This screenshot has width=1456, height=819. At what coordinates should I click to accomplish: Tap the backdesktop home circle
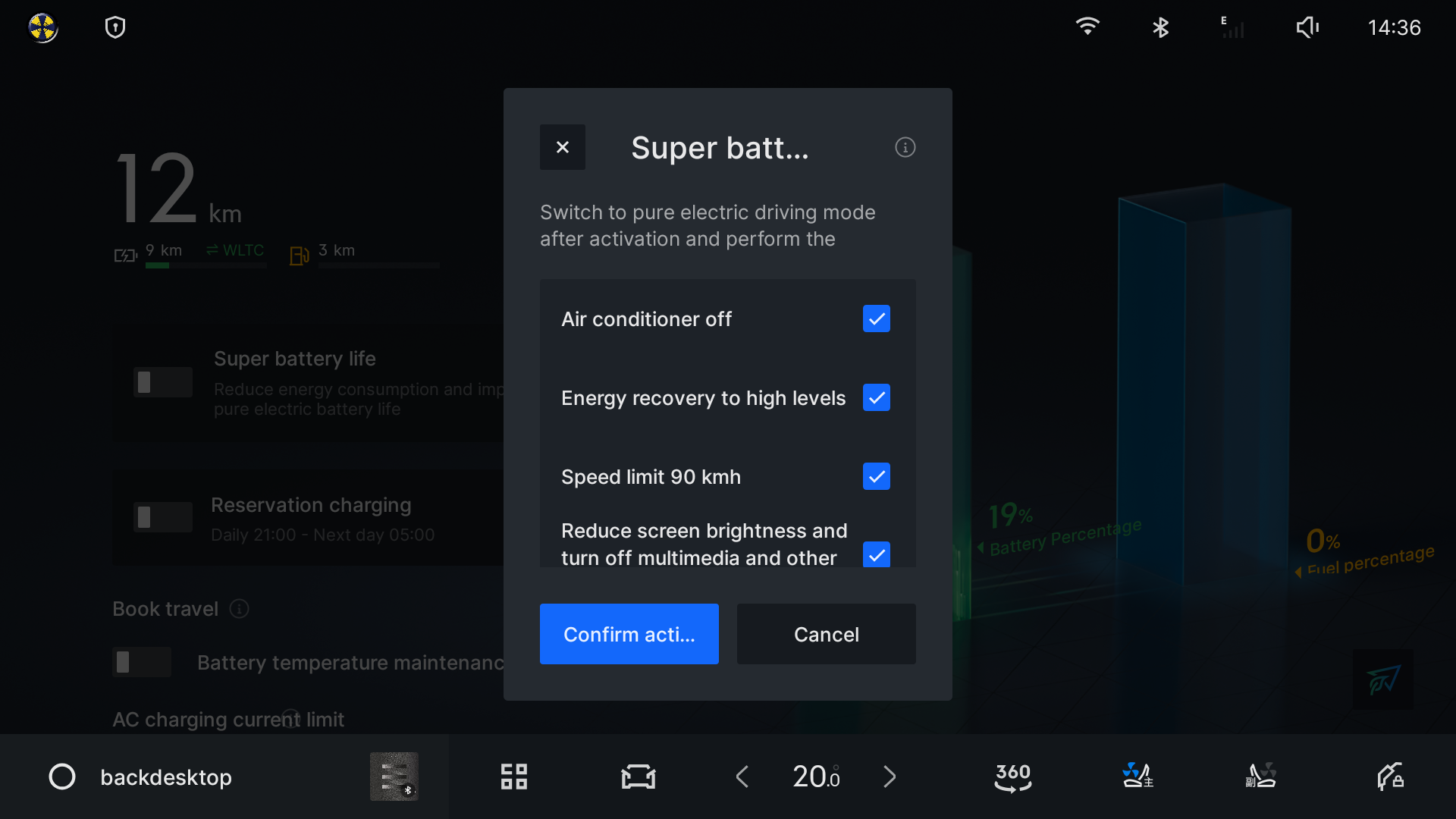[x=62, y=777]
